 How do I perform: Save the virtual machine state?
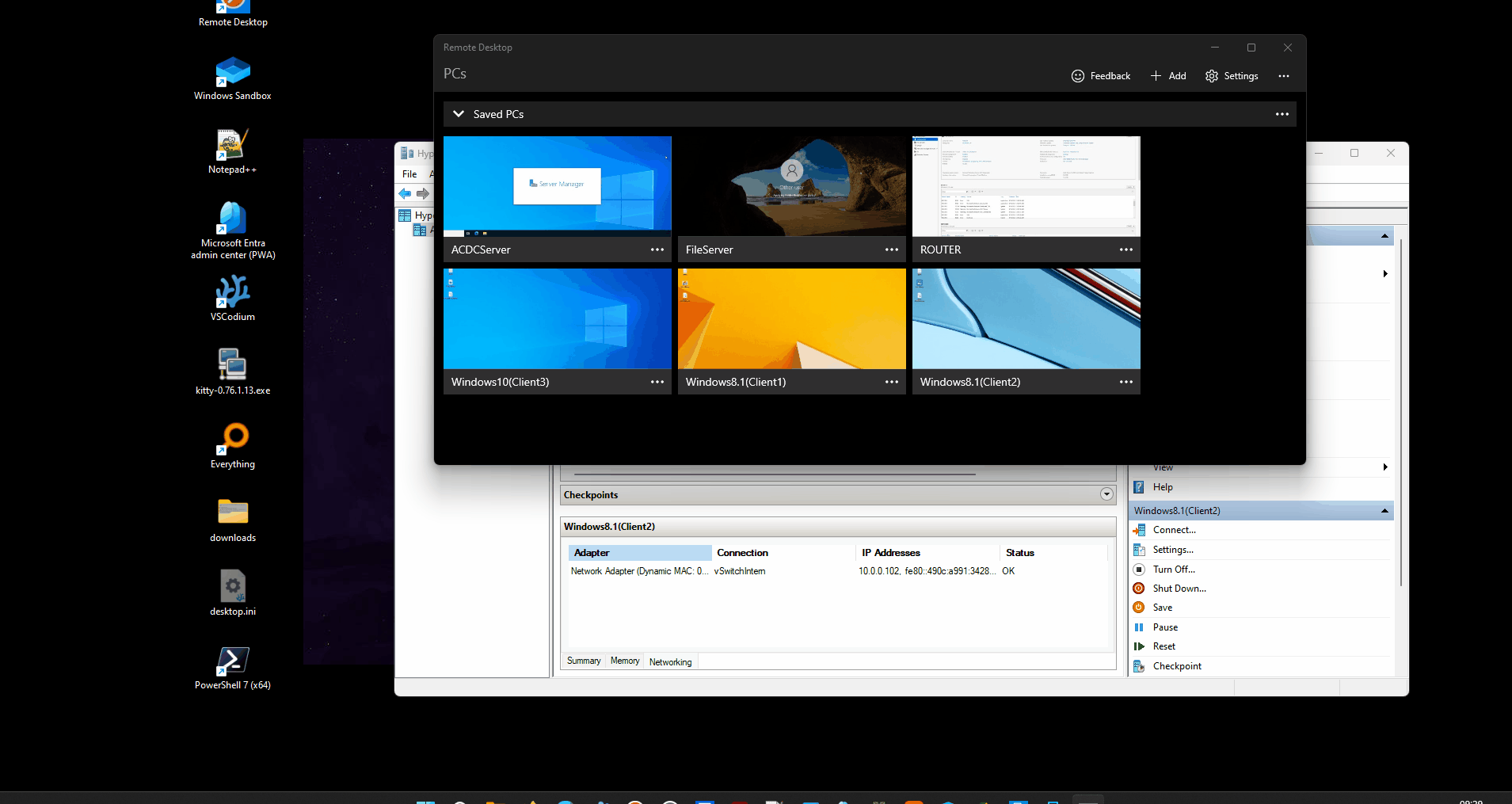click(1163, 608)
